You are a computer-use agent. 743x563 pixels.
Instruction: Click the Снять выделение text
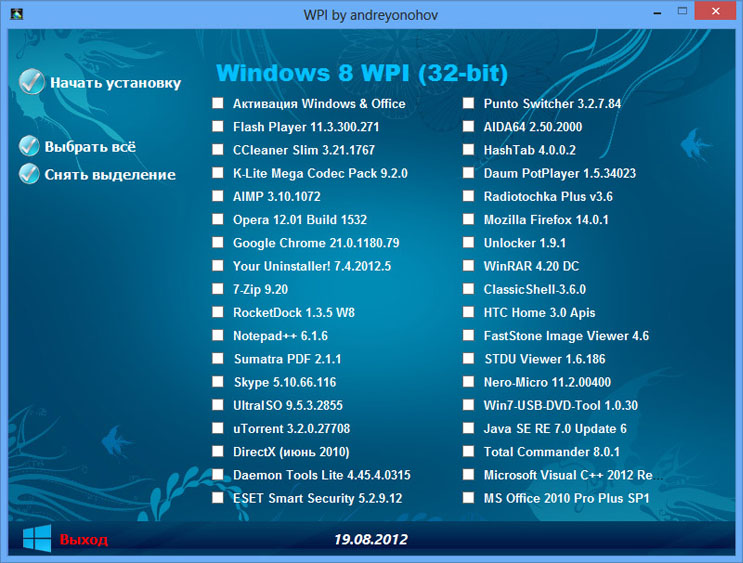109,175
